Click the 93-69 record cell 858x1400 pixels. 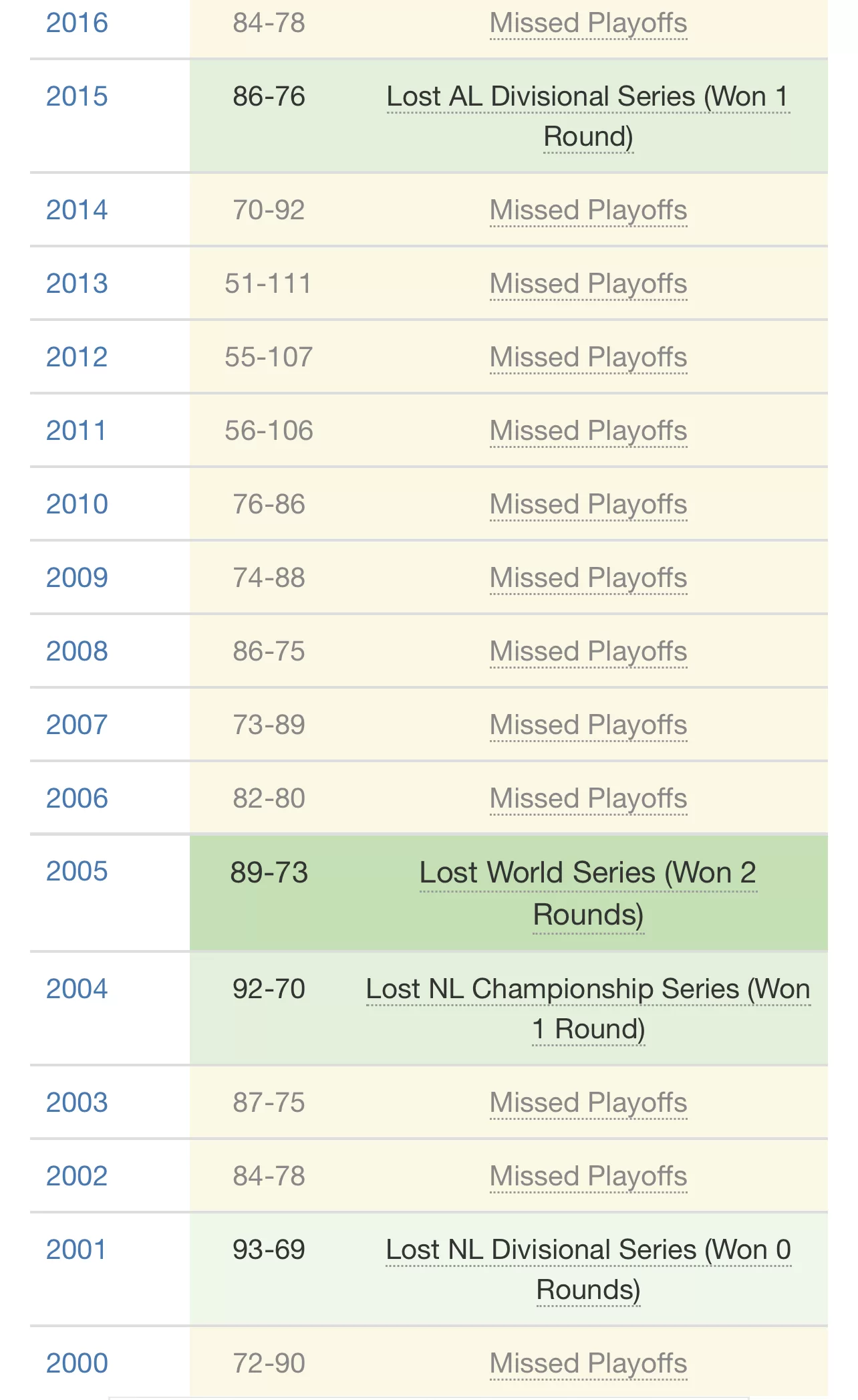[x=269, y=1250]
